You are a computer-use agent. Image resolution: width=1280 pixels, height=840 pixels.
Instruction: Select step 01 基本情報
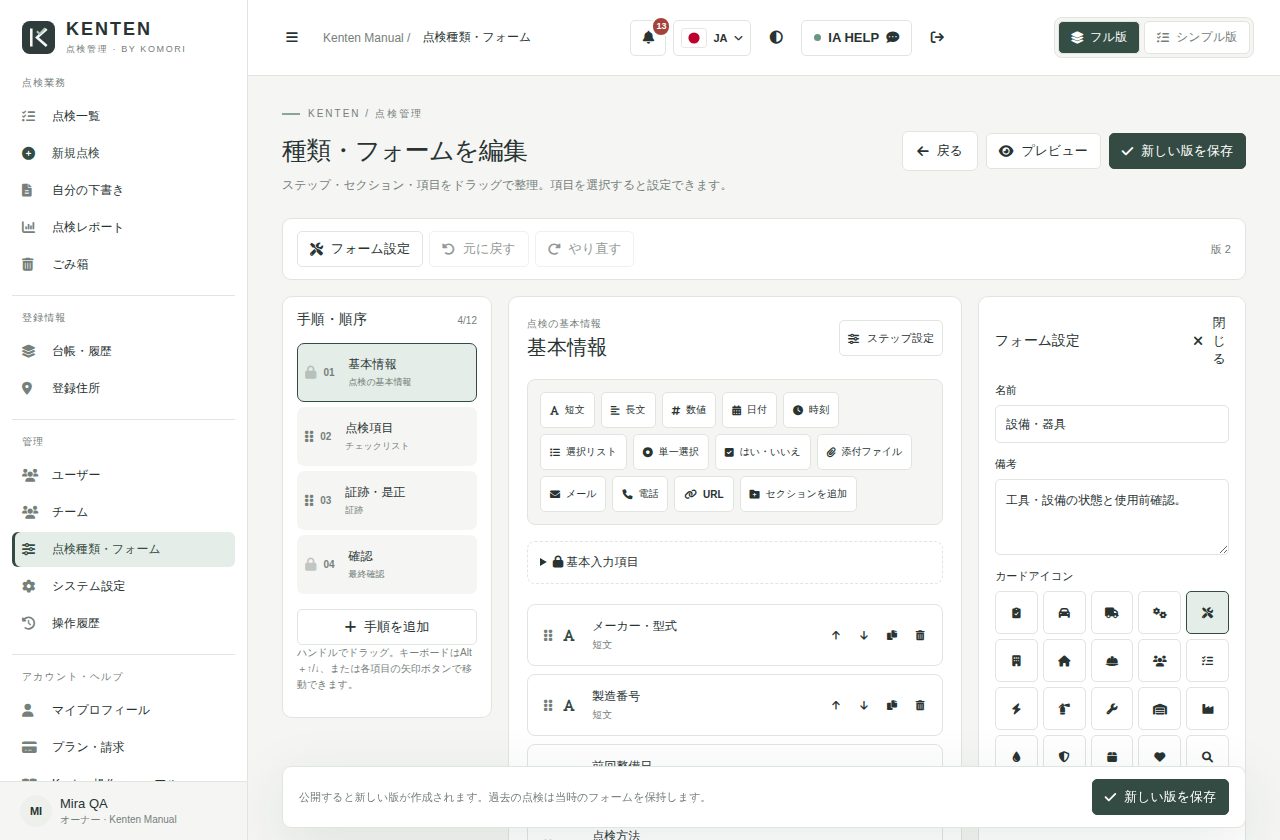pyautogui.click(x=387, y=372)
